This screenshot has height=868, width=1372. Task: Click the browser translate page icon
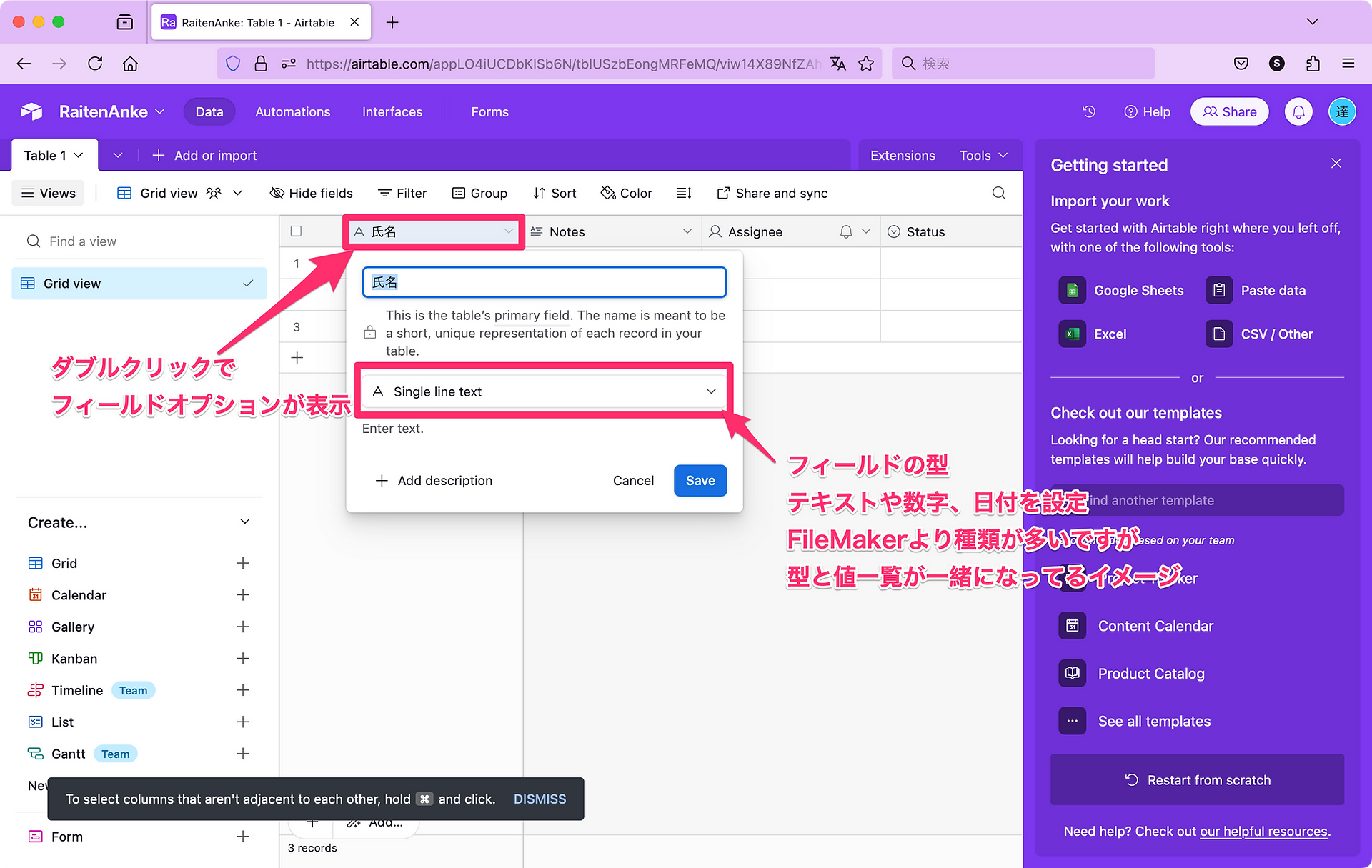[838, 64]
